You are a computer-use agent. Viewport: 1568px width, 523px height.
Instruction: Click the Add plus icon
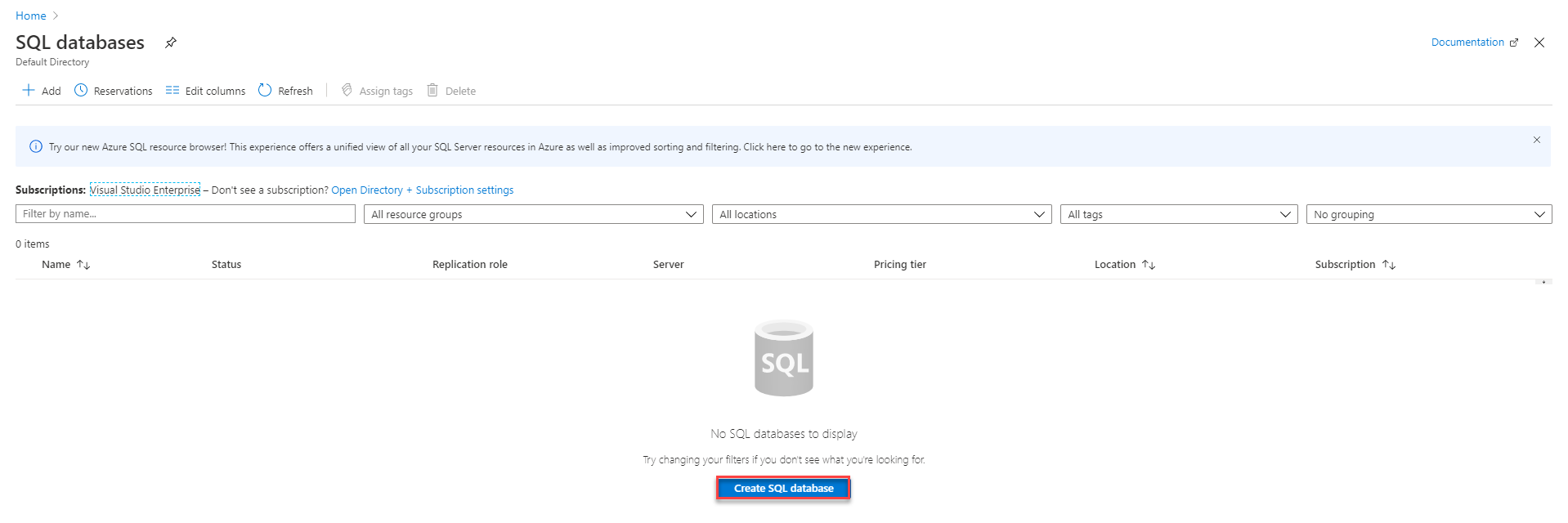pyautogui.click(x=29, y=90)
